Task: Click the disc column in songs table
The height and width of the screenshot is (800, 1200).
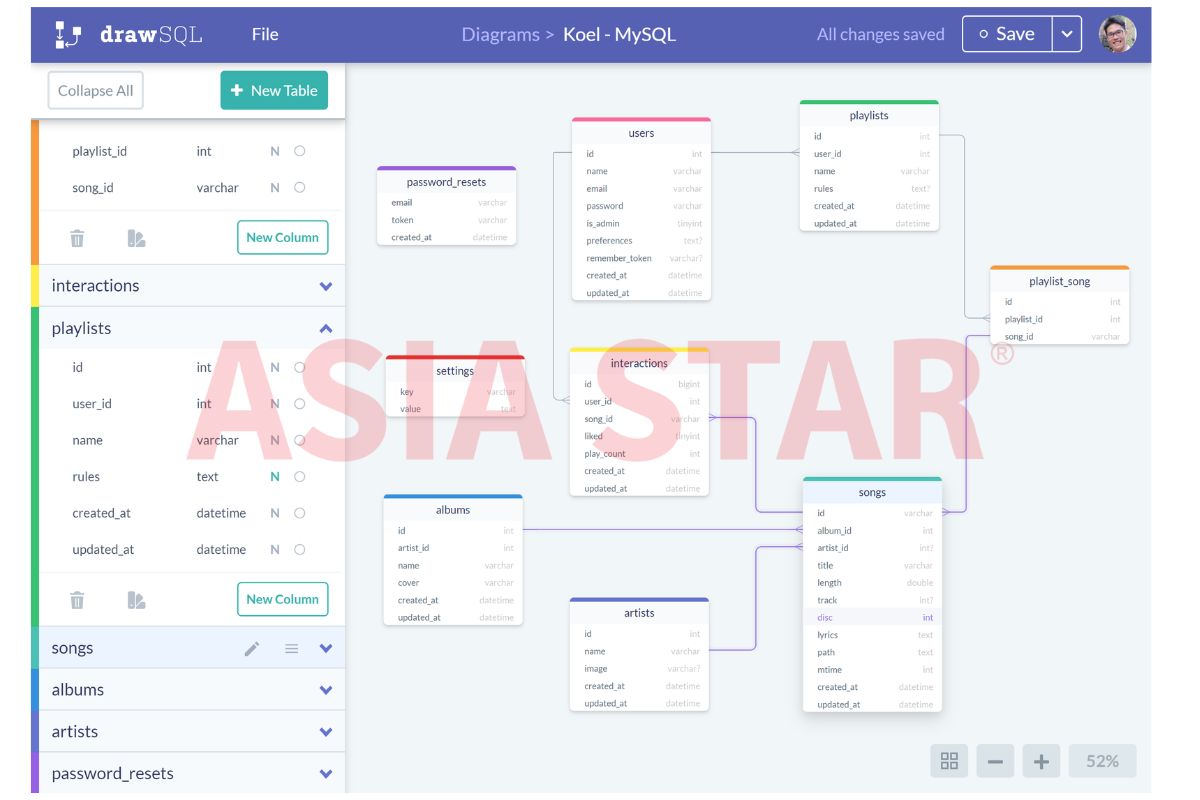Action: 872,618
